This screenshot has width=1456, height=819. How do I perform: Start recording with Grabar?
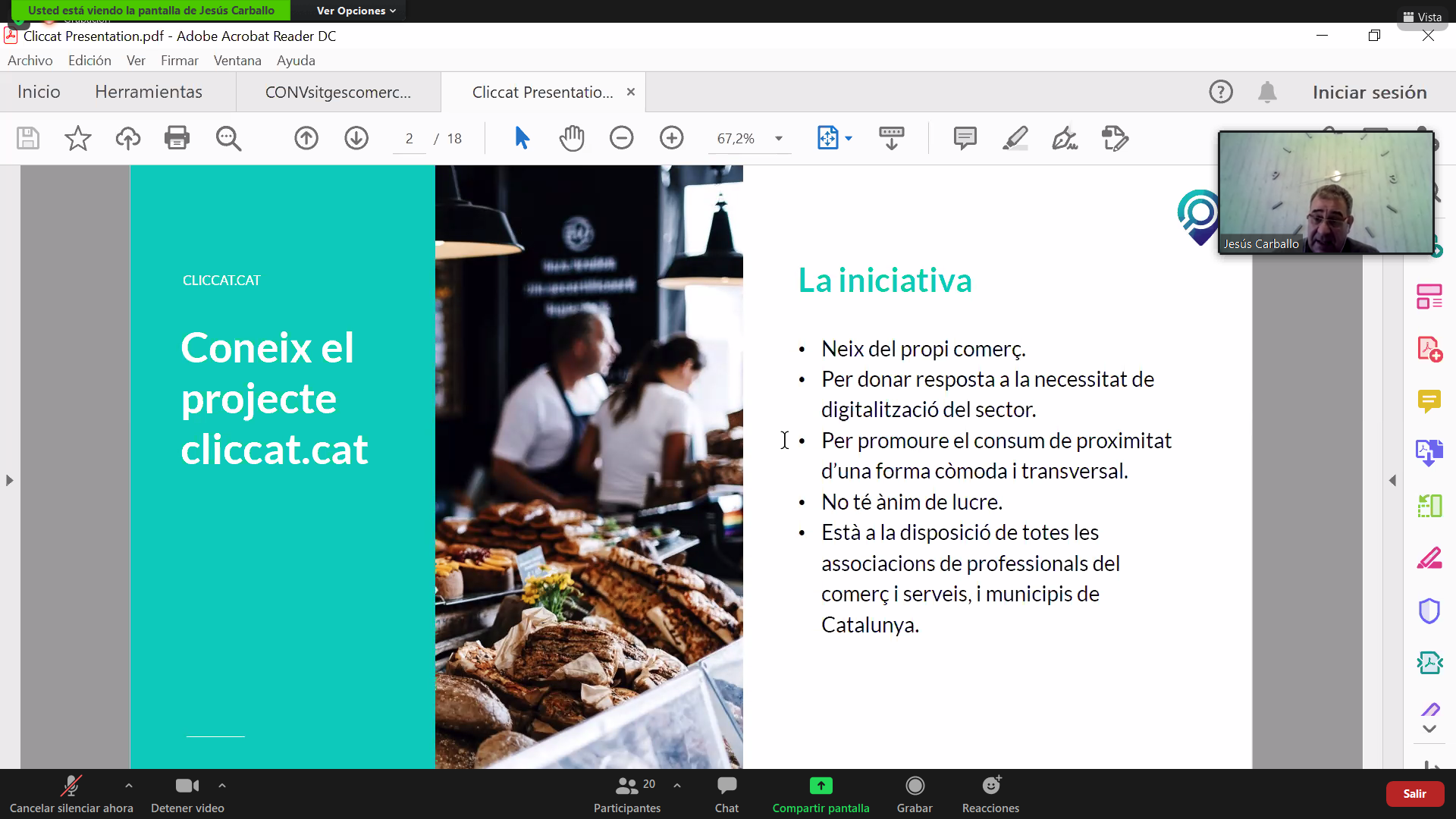[x=915, y=794]
